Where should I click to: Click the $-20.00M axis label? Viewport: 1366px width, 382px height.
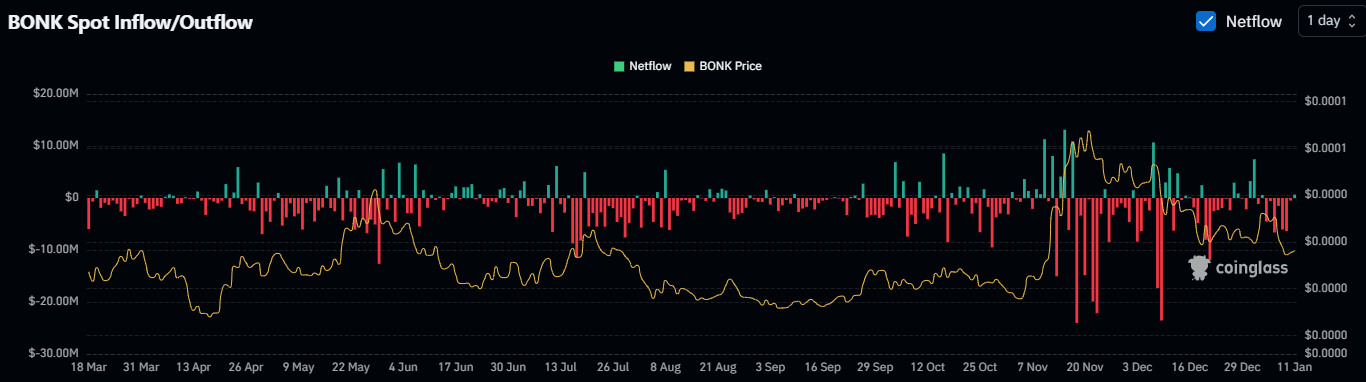[55, 301]
